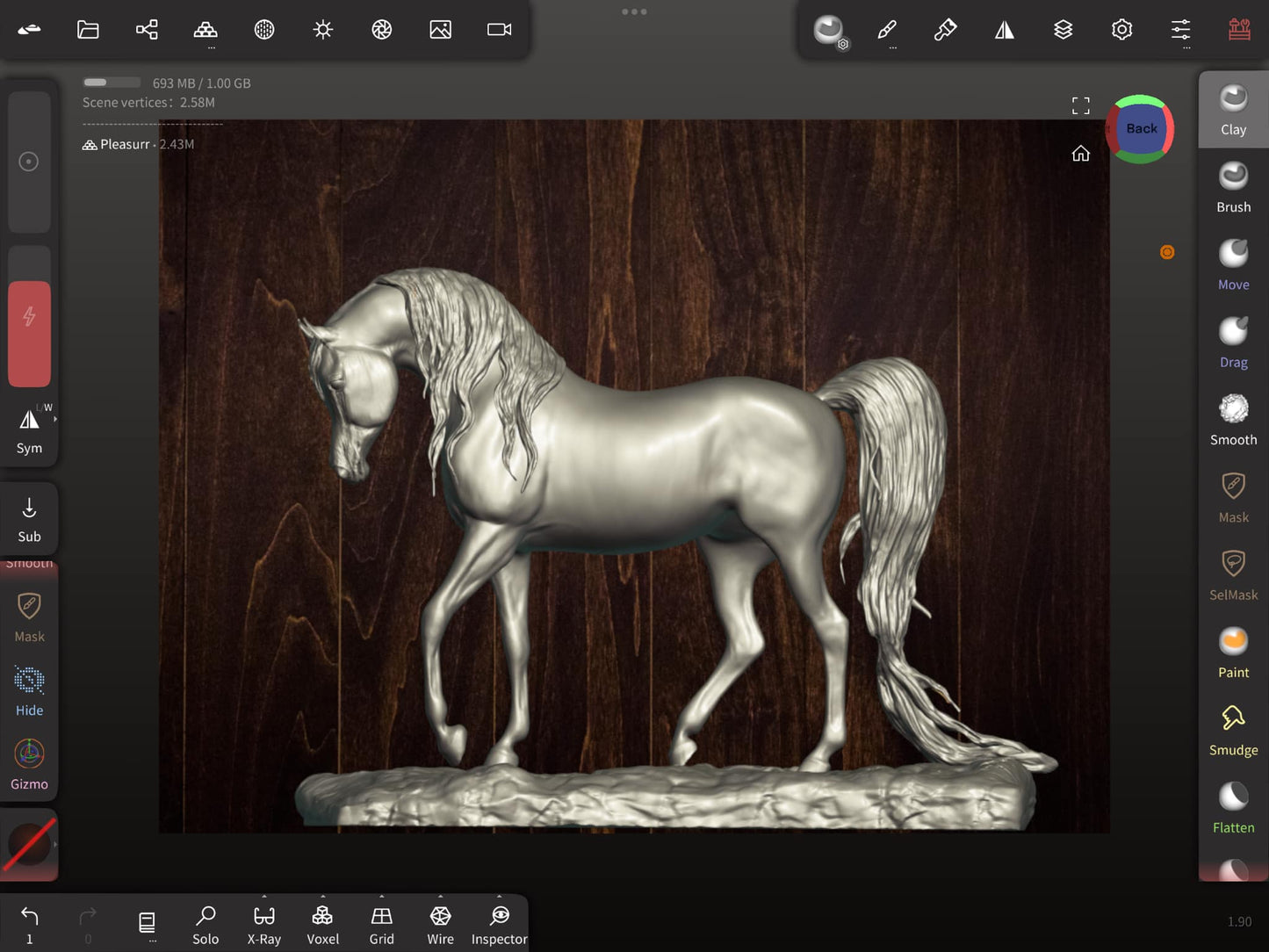Viewport: 1269px width, 952px height.
Task: Open the Lighting sun menu
Action: (323, 30)
